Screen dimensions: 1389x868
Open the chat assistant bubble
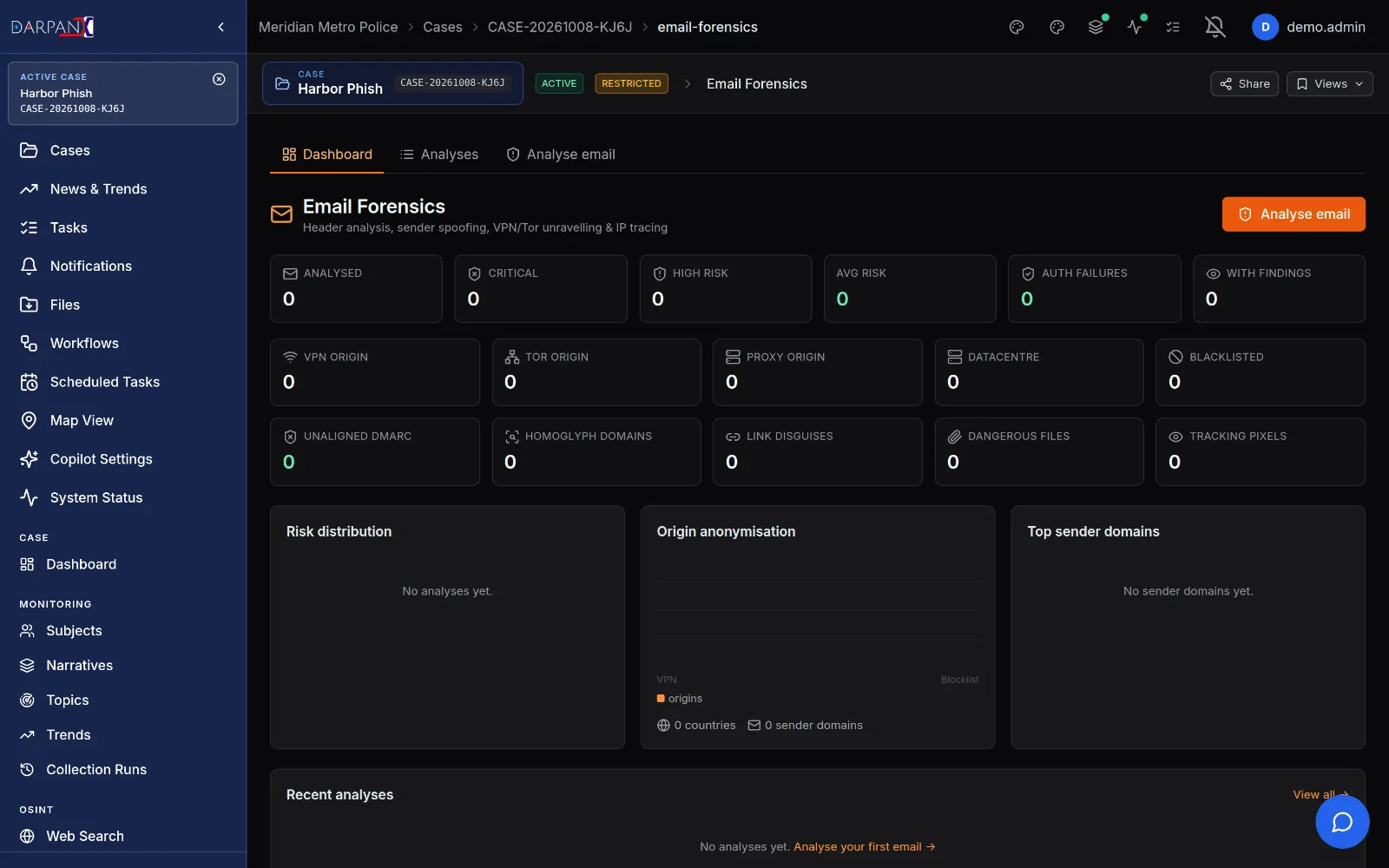point(1342,822)
